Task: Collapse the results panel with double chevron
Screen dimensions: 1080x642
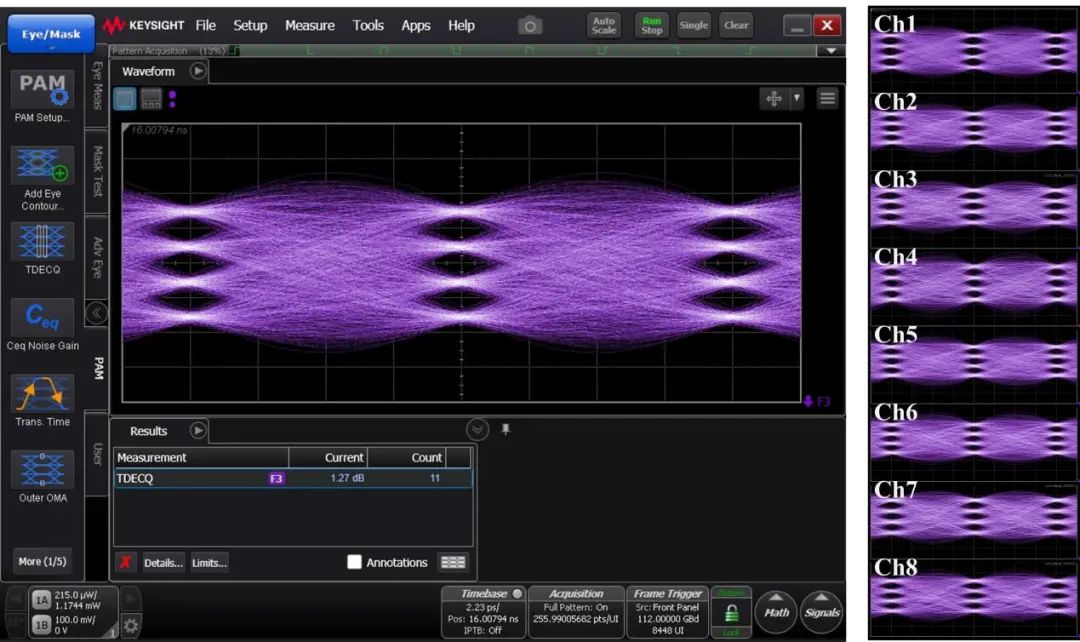Action: (x=478, y=429)
